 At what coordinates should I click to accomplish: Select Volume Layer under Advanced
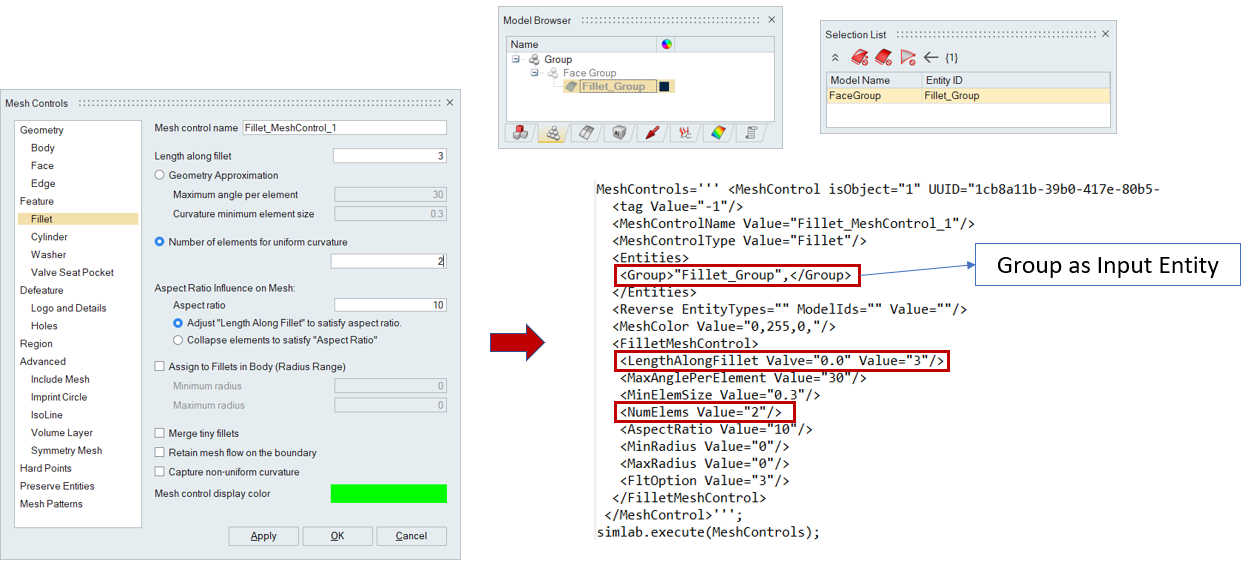(62, 433)
